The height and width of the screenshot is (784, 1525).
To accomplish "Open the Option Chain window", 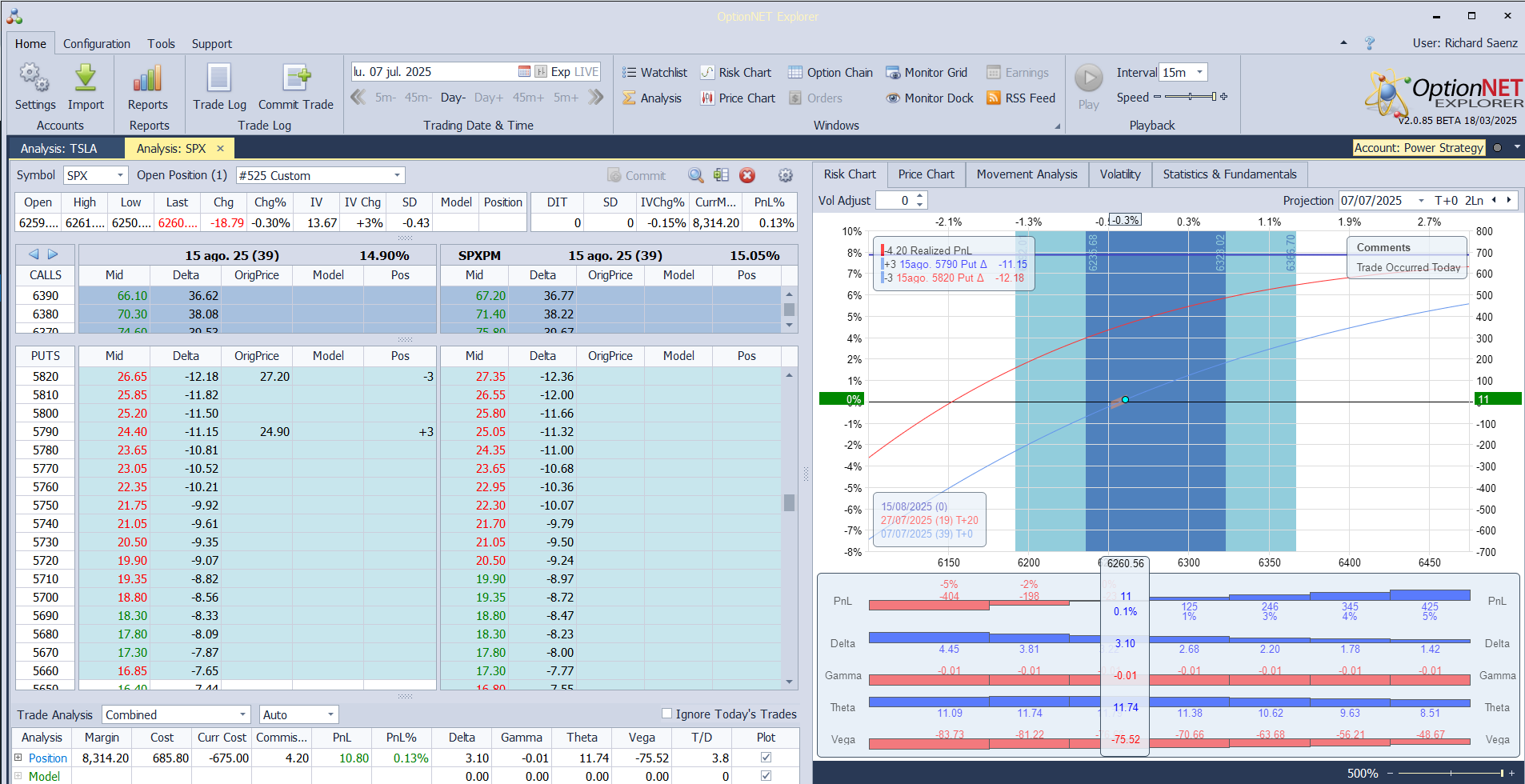I will (x=831, y=73).
